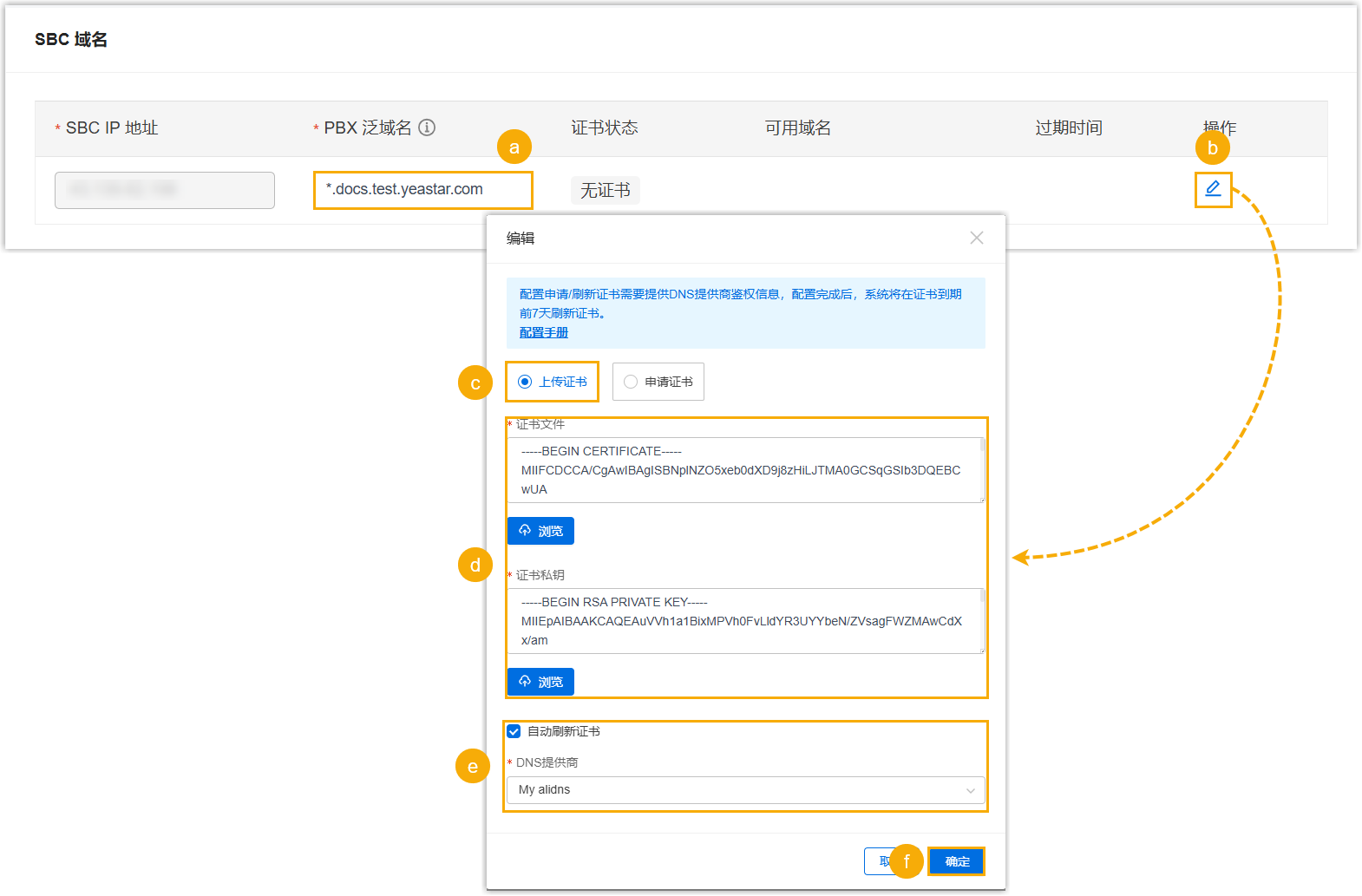Click the 取消 cancel button
Image resolution: width=1362 pixels, height=896 pixels.
(x=878, y=861)
